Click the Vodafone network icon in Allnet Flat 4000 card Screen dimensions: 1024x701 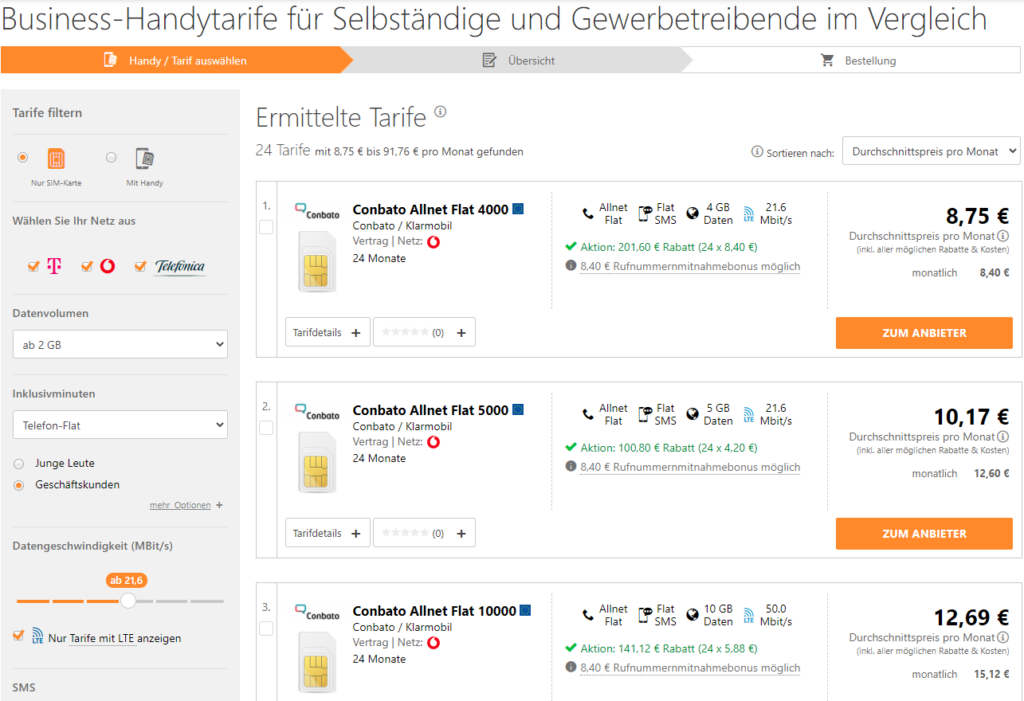click(434, 242)
